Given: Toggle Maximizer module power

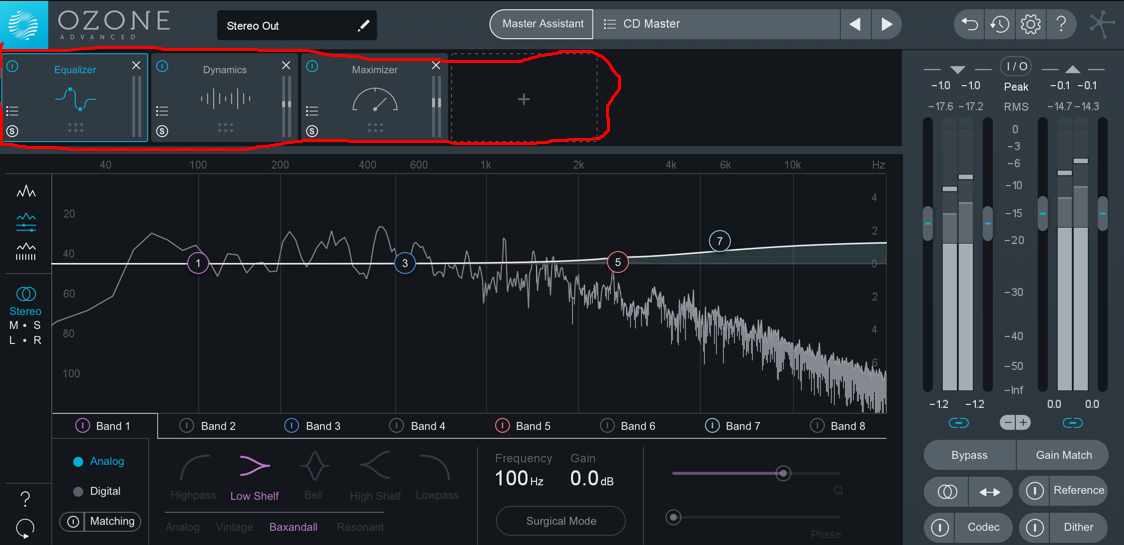Looking at the screenshot, I should [312, 66].
